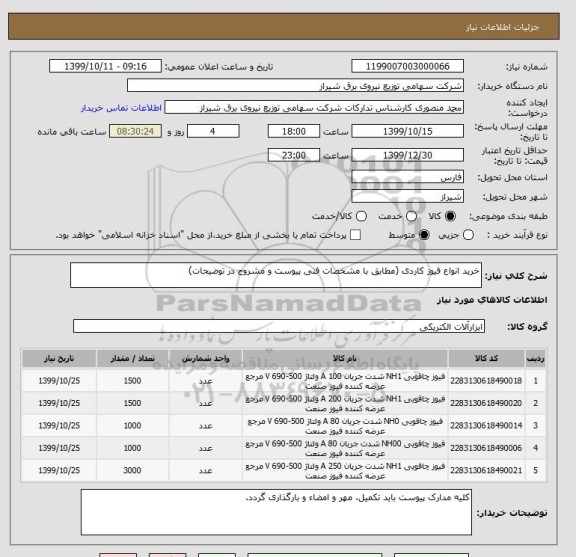Click the ردیف column header
Screen dimensions: 576x557
click(x=536, y=359)
